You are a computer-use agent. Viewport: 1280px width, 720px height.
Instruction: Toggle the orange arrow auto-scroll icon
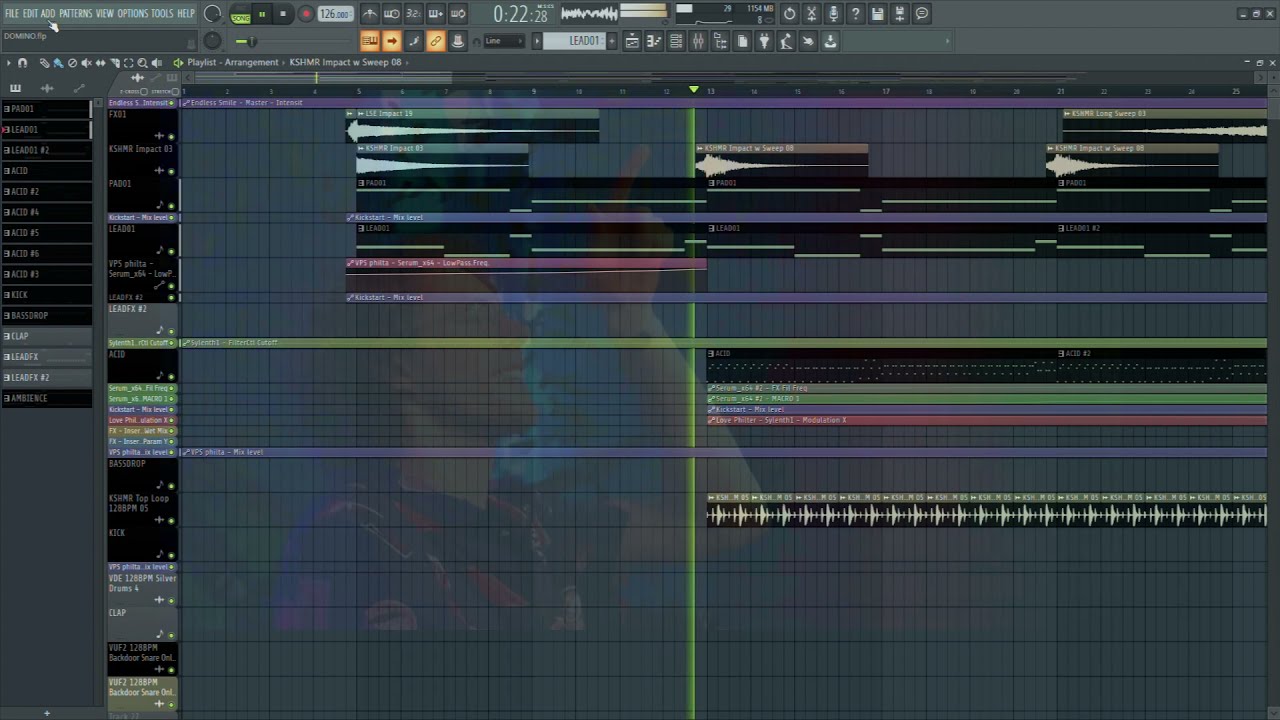click(392, 41)
